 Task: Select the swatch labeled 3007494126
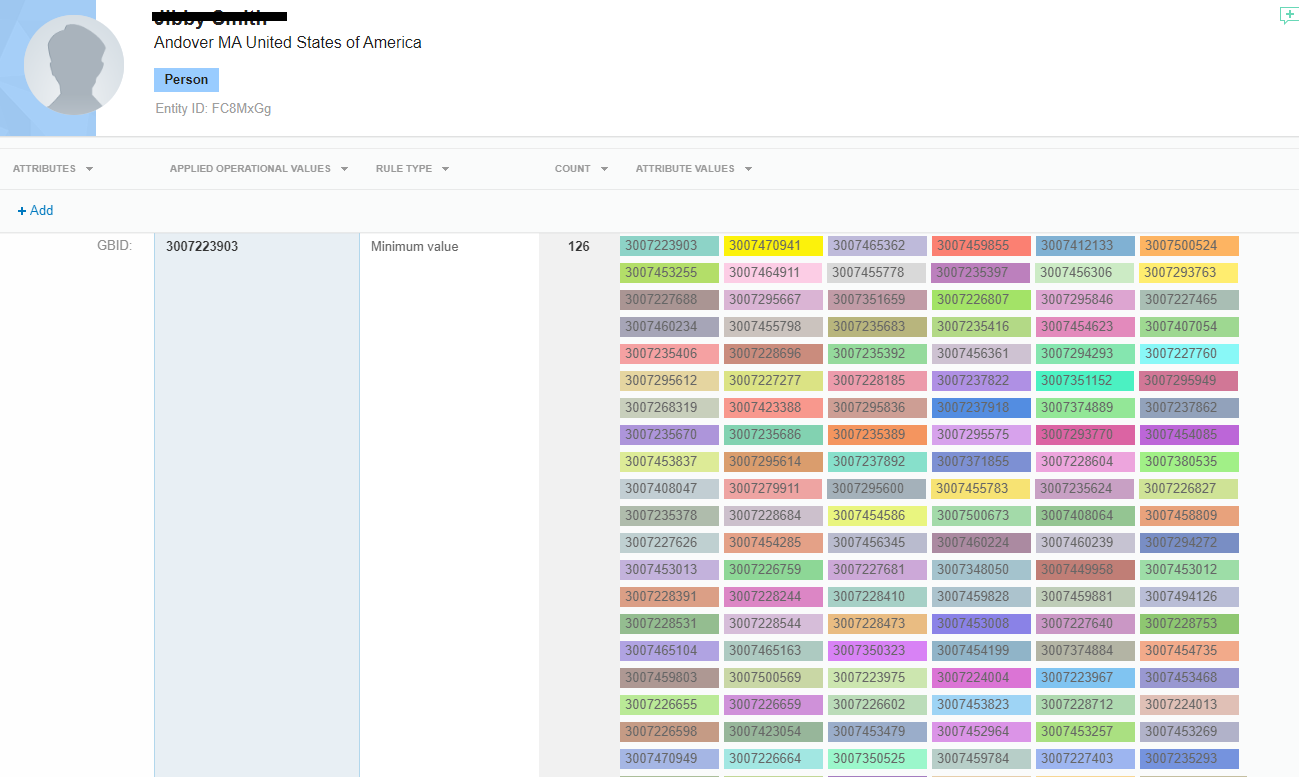tap(1189, 597)
